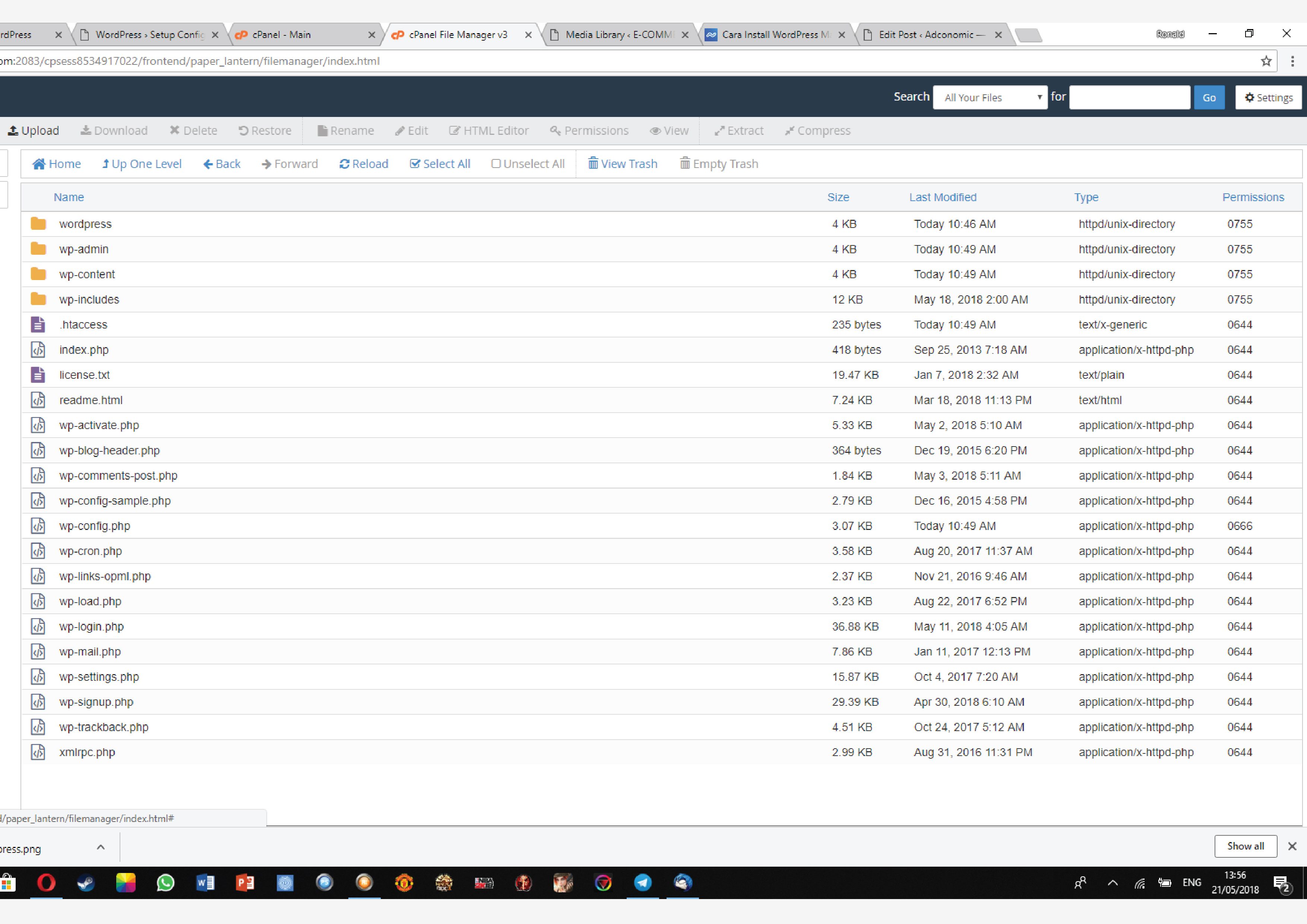1307x924 pixels.
Task: Click Forward navigation
Action: [290, 164]
